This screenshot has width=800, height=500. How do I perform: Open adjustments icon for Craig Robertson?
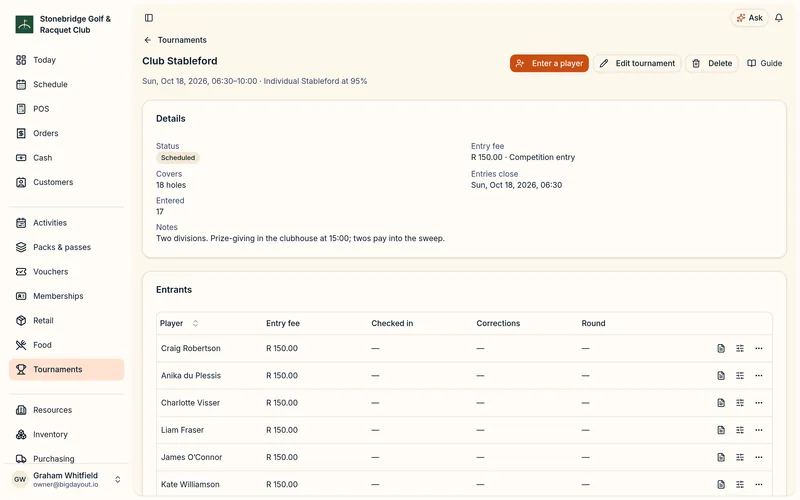[740, 348]
